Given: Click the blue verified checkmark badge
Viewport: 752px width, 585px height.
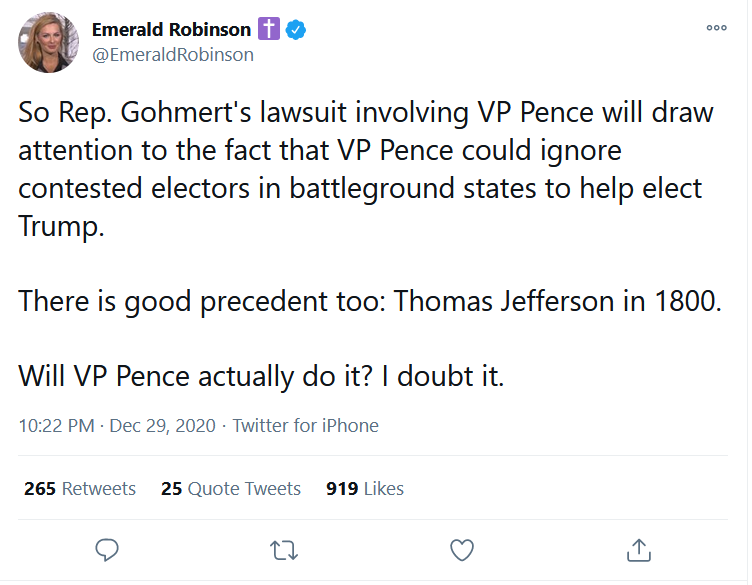Looking at the screenshot, I should (296, 30).
